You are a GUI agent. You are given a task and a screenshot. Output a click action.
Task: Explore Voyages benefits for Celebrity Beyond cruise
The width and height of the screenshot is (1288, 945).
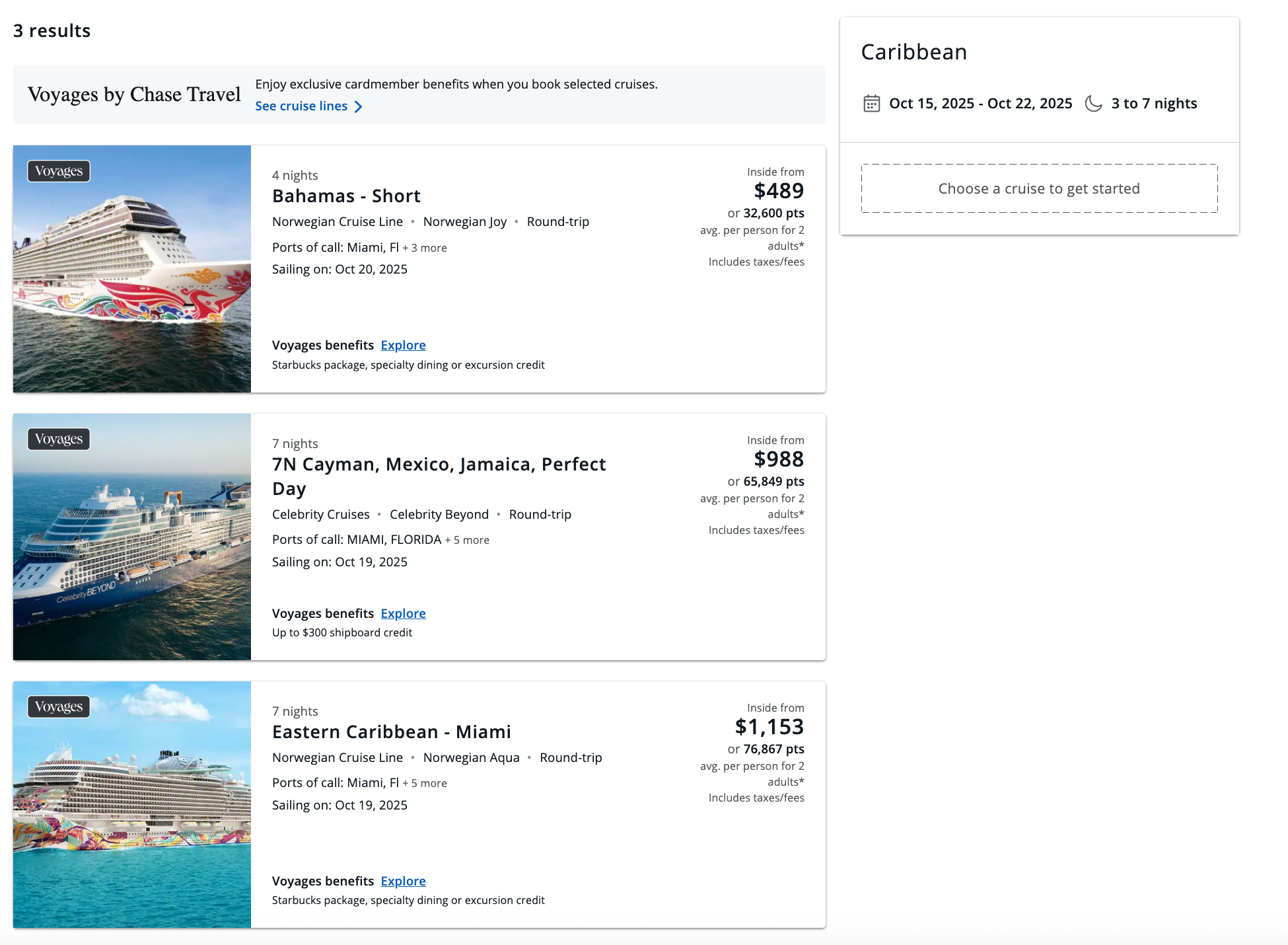pyautogui.click(x=403, y=614)
